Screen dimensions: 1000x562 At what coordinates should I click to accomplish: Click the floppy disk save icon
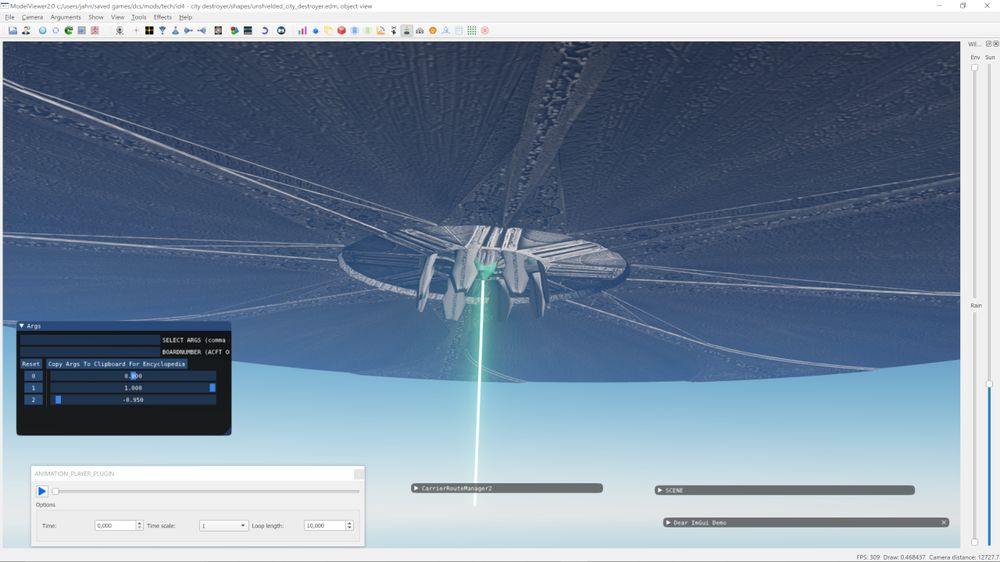13,31
